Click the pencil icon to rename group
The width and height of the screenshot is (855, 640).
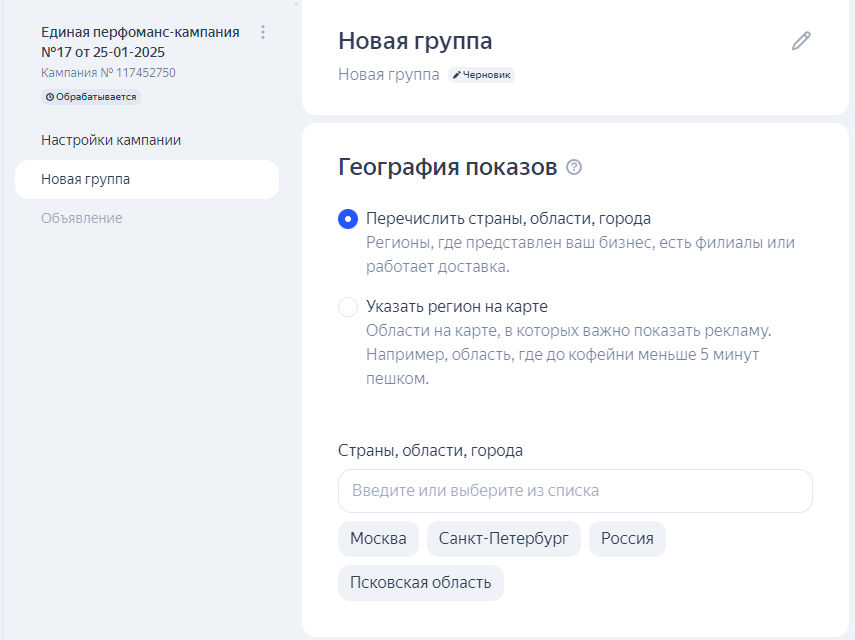801,41
